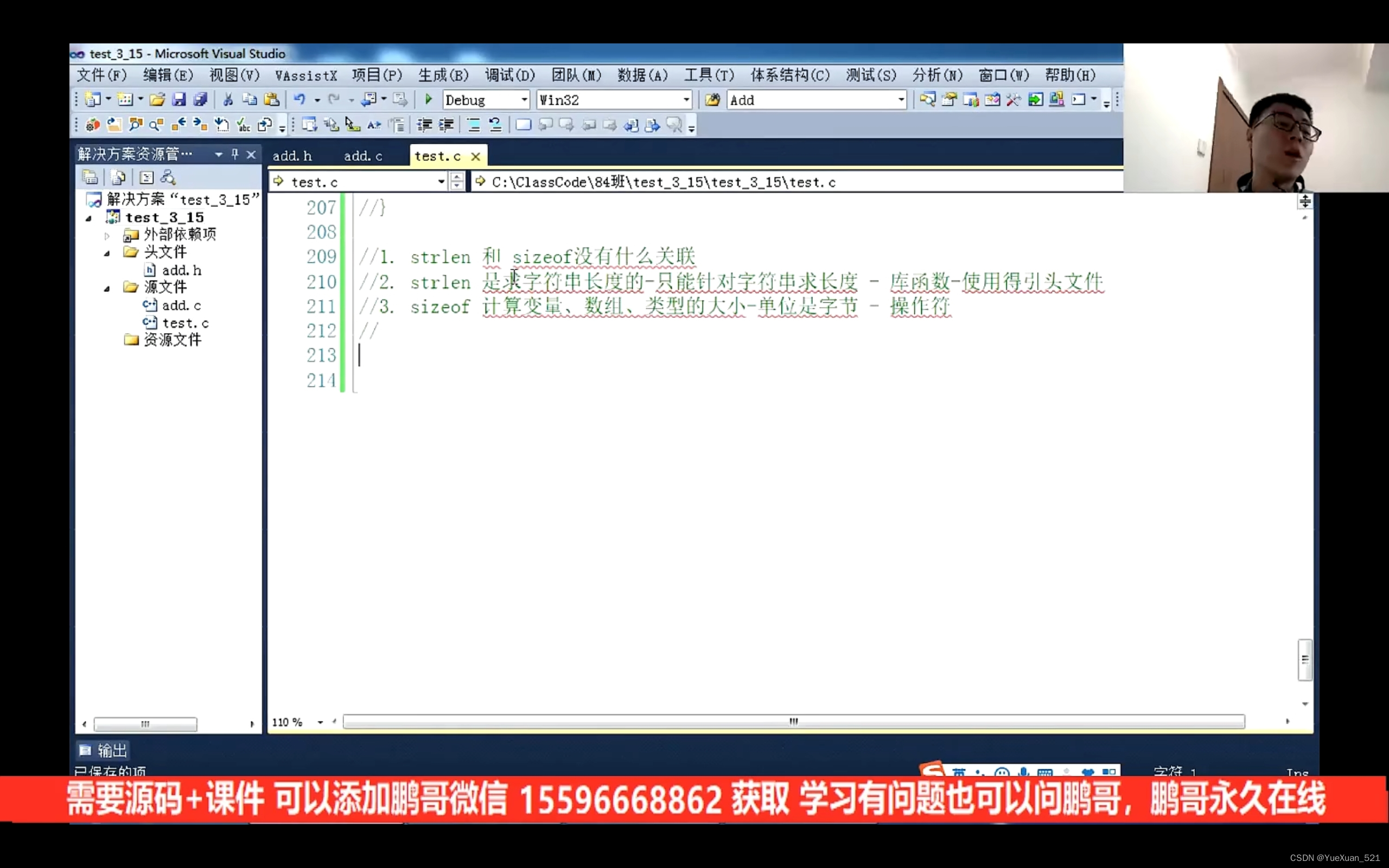This screenshot has height=868, width=1389.
Task: Click the Add New Item toolbar icon
Action: 125,100
